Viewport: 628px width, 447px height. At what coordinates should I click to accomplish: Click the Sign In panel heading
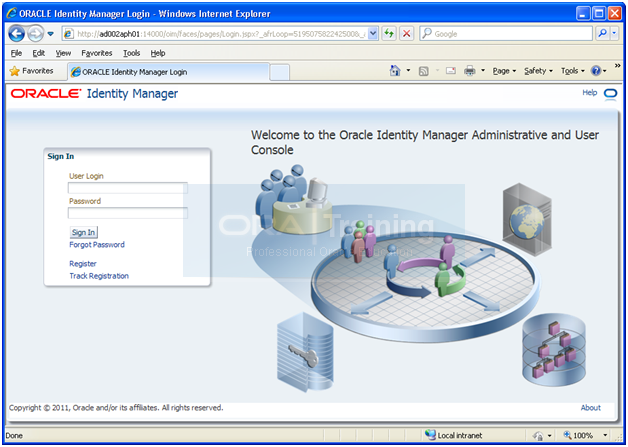click(61, 156)
